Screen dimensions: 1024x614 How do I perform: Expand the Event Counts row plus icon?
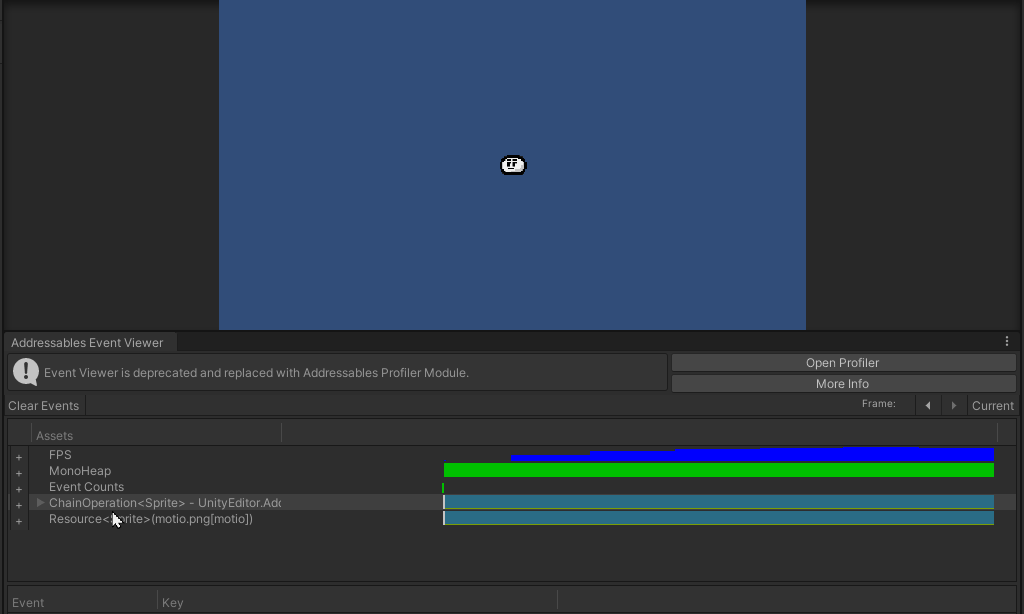(18, 488)
